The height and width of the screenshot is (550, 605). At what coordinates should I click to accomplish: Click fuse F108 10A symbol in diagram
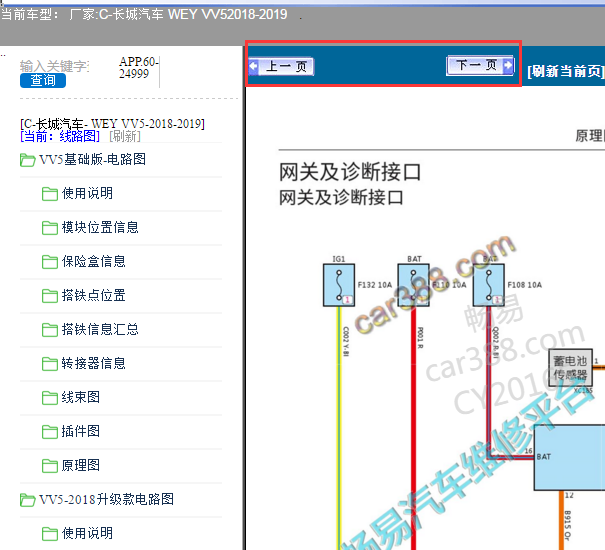pos(489,285)
